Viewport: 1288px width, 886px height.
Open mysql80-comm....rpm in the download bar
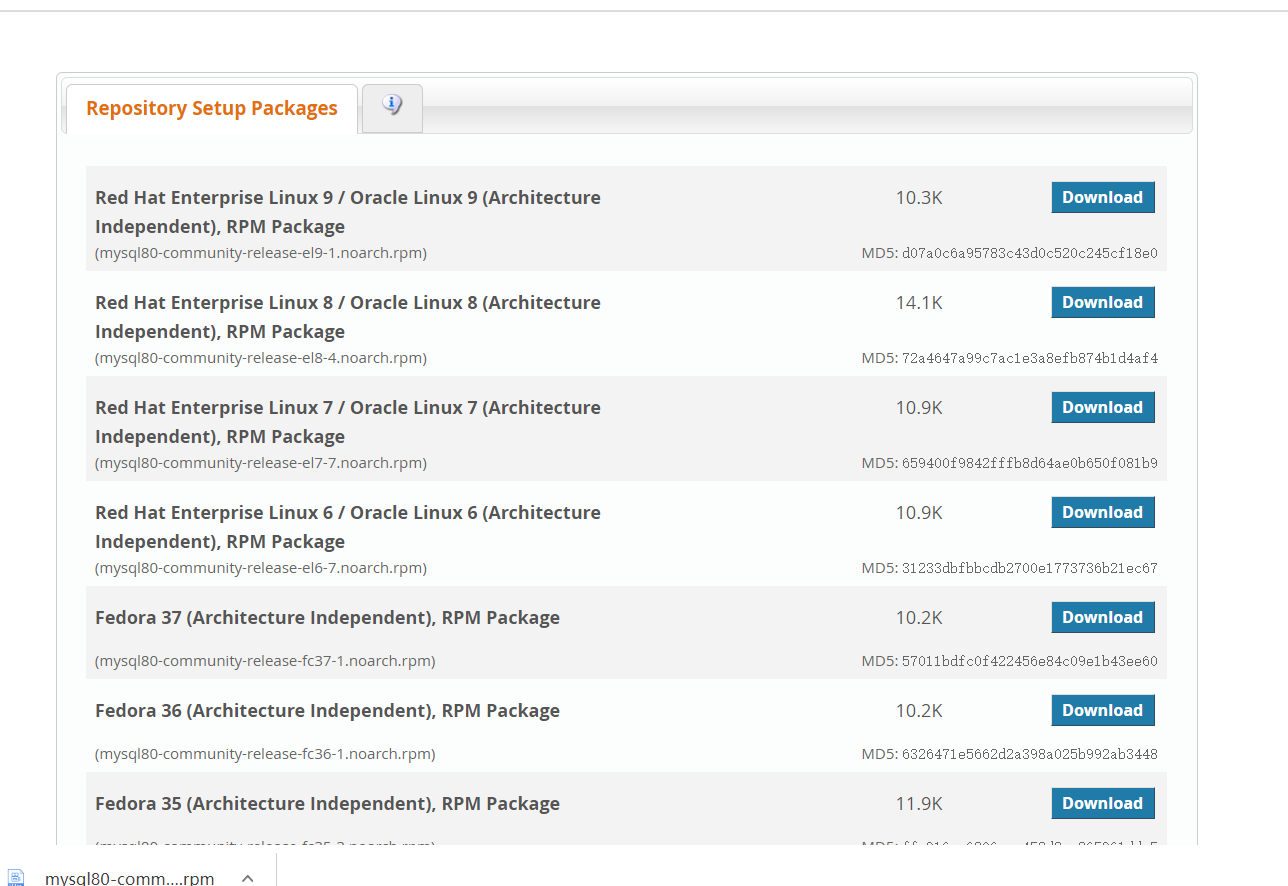coord(130,878)
